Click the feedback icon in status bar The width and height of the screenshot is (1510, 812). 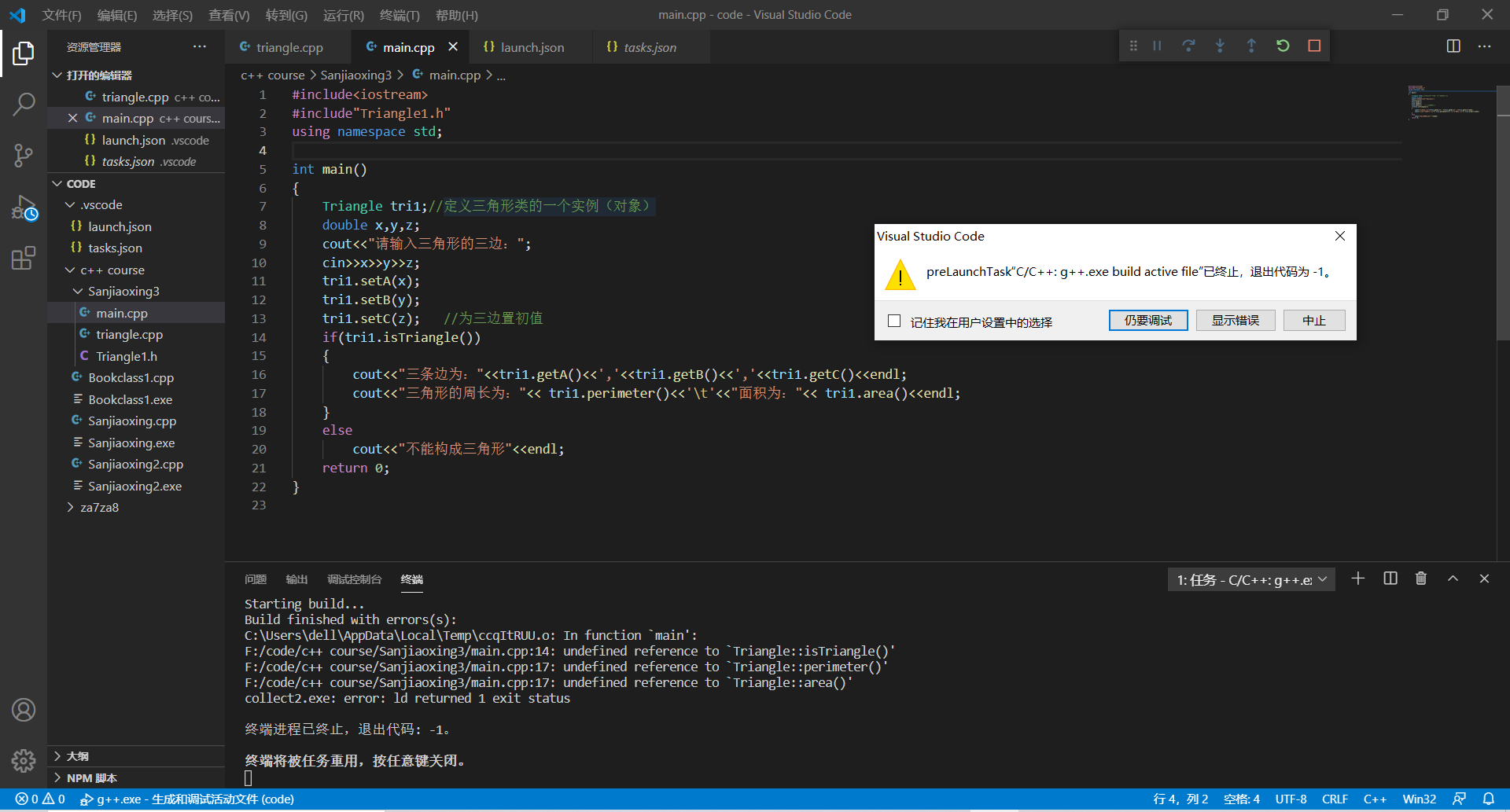click(1459, 799)
